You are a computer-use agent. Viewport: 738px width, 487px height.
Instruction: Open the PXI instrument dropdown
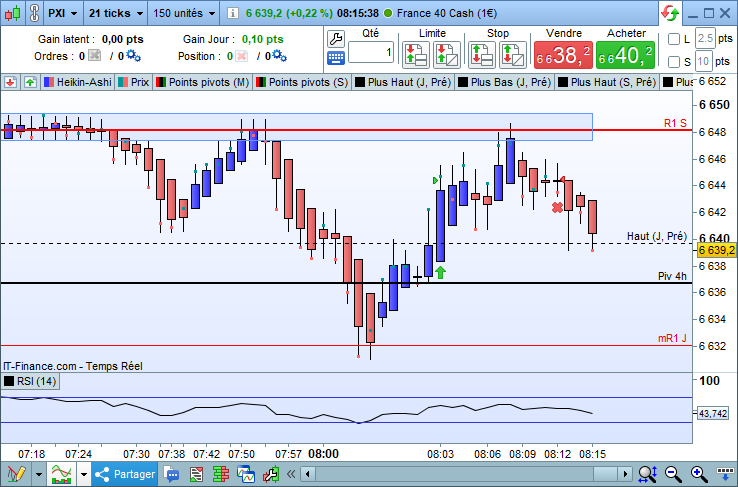pos(62,13)
